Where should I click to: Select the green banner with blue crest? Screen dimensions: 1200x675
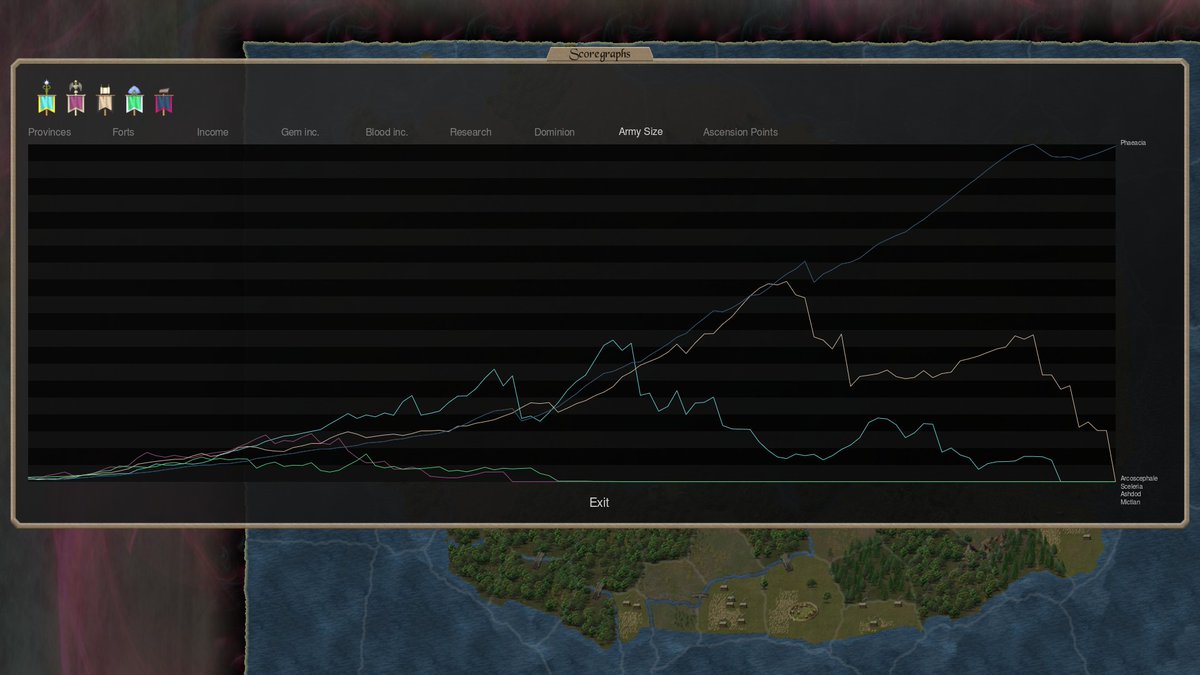pos(135,99)
